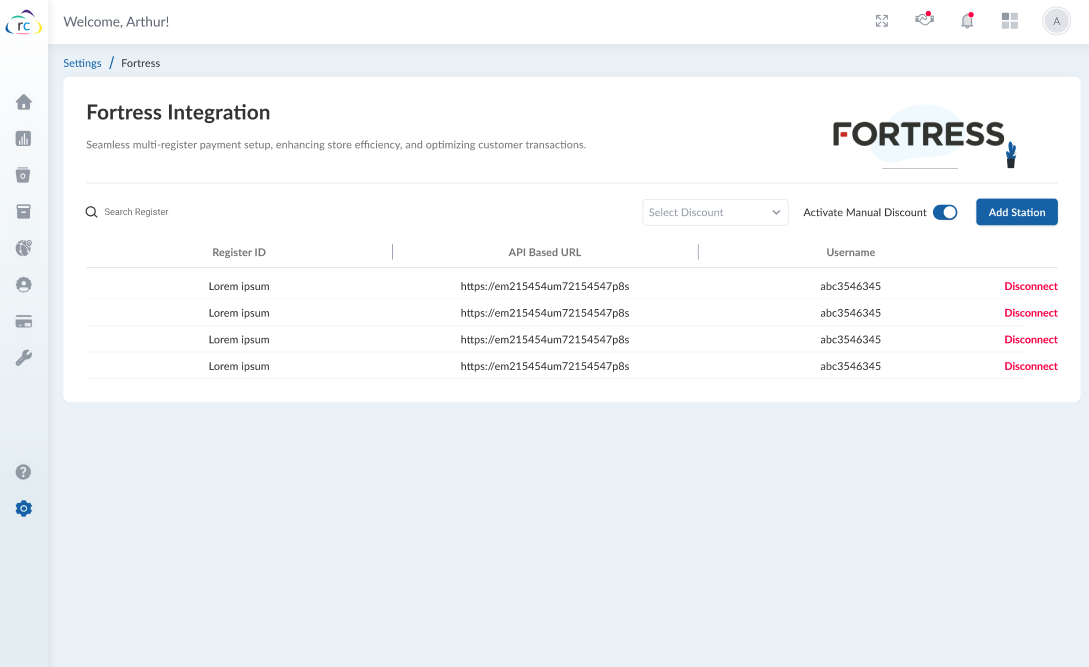Select third row's username abc3546345
Viewport: 1089px width, 667px height.
[851, 340]
